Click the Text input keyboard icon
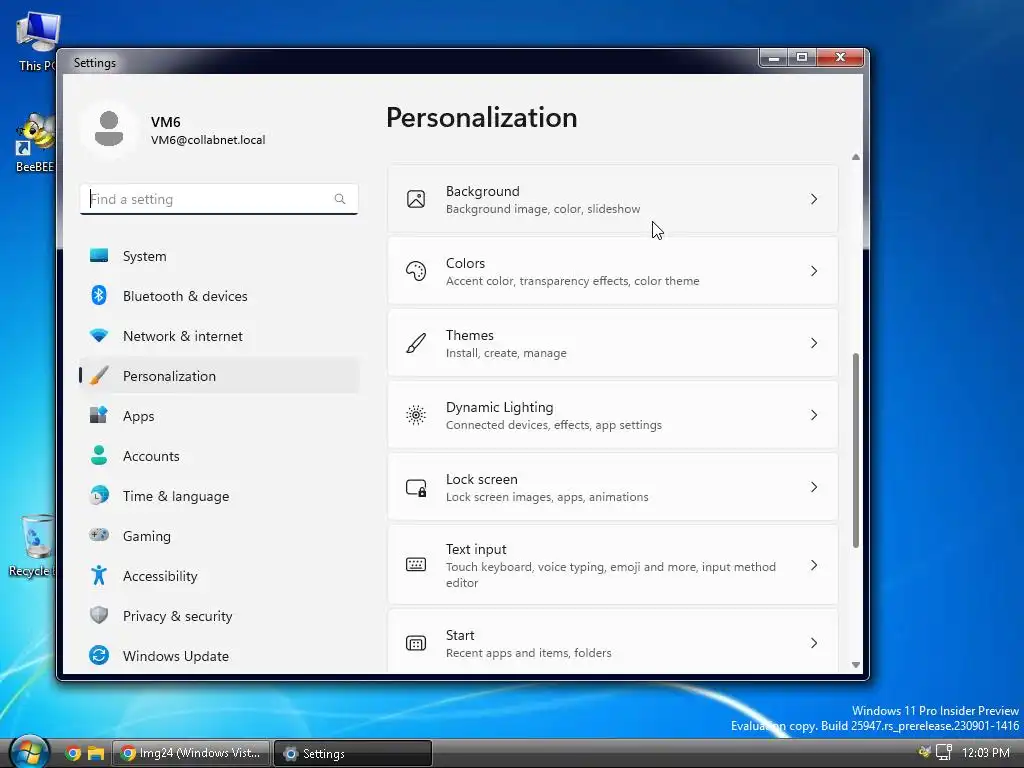 (416, 564)
